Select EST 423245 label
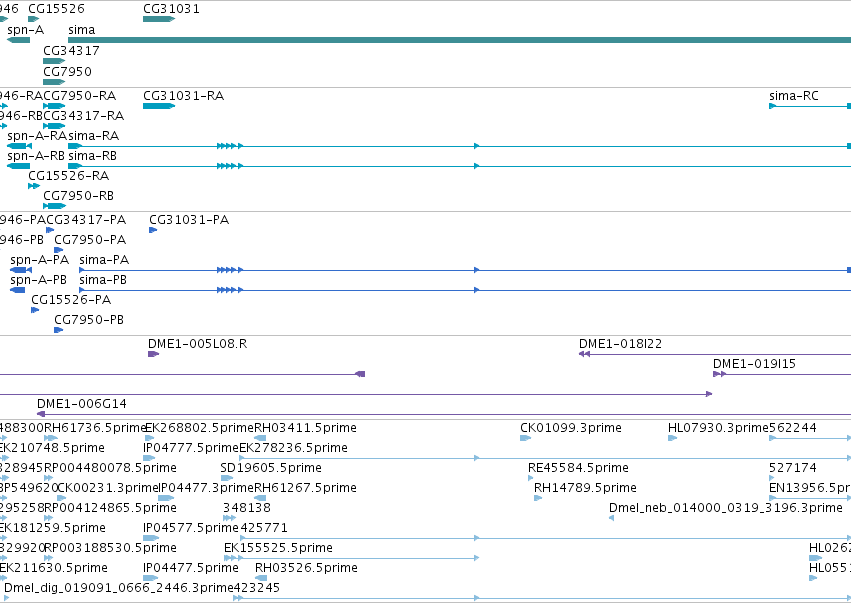Image resolution: width=851 pixels, height=603 pixels. coord(257,588)
